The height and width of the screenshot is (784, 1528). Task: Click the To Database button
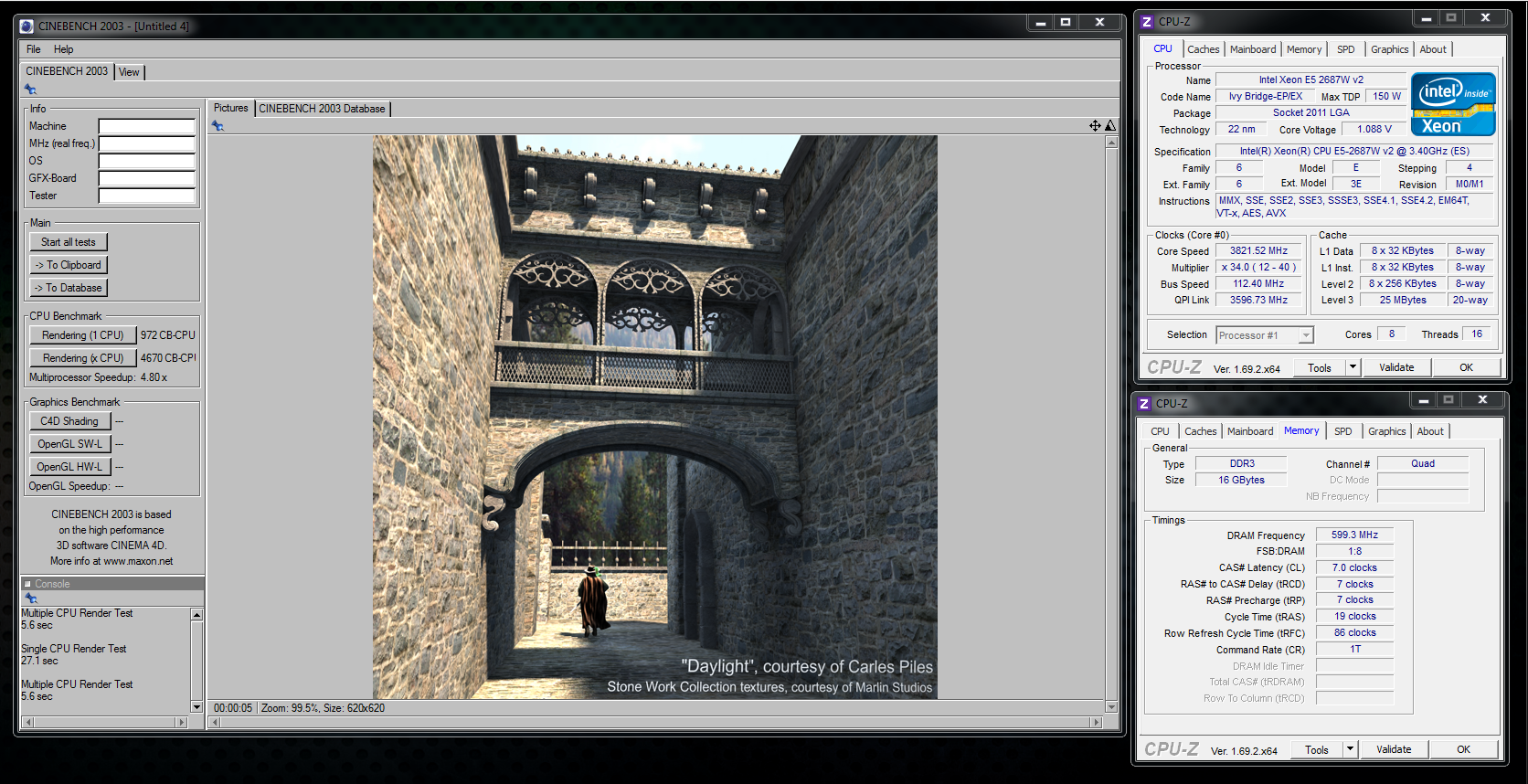click(69, 288)
